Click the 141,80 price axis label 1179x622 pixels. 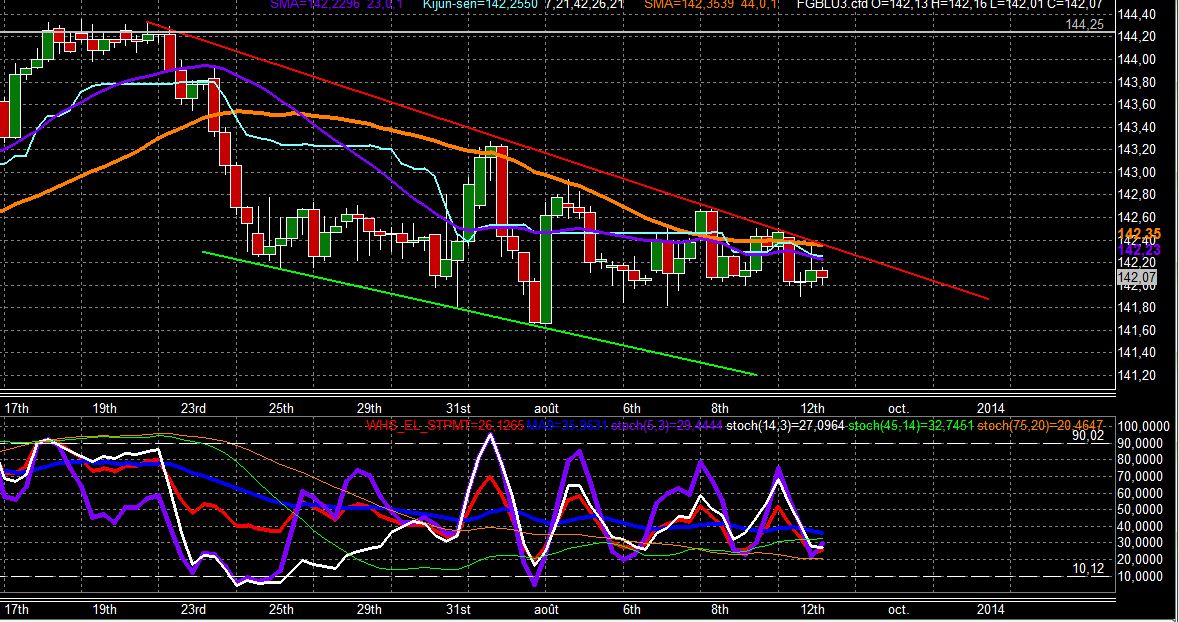(1138, 308)
